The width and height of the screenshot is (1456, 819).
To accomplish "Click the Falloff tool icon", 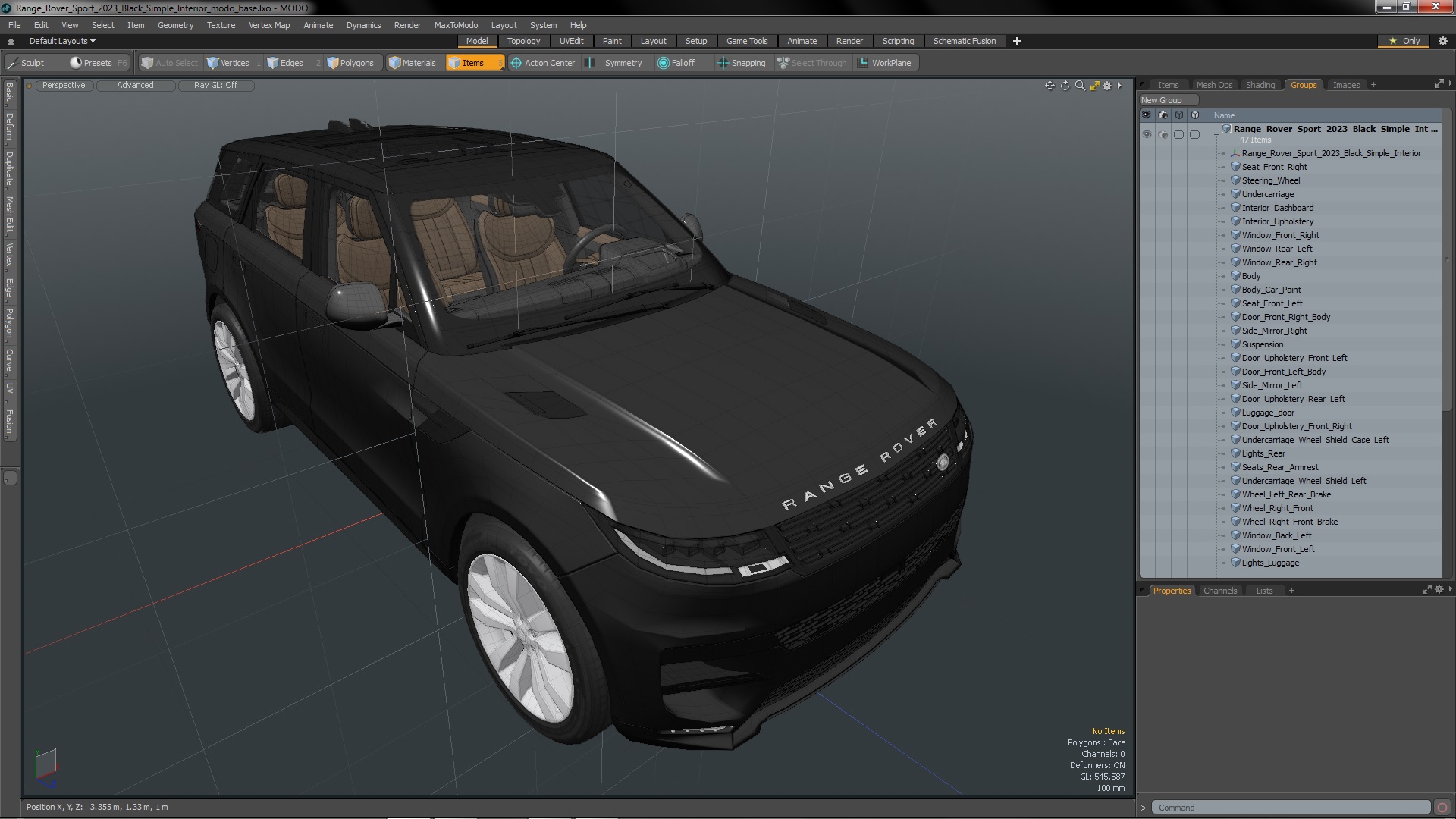I will click(664, 63).
